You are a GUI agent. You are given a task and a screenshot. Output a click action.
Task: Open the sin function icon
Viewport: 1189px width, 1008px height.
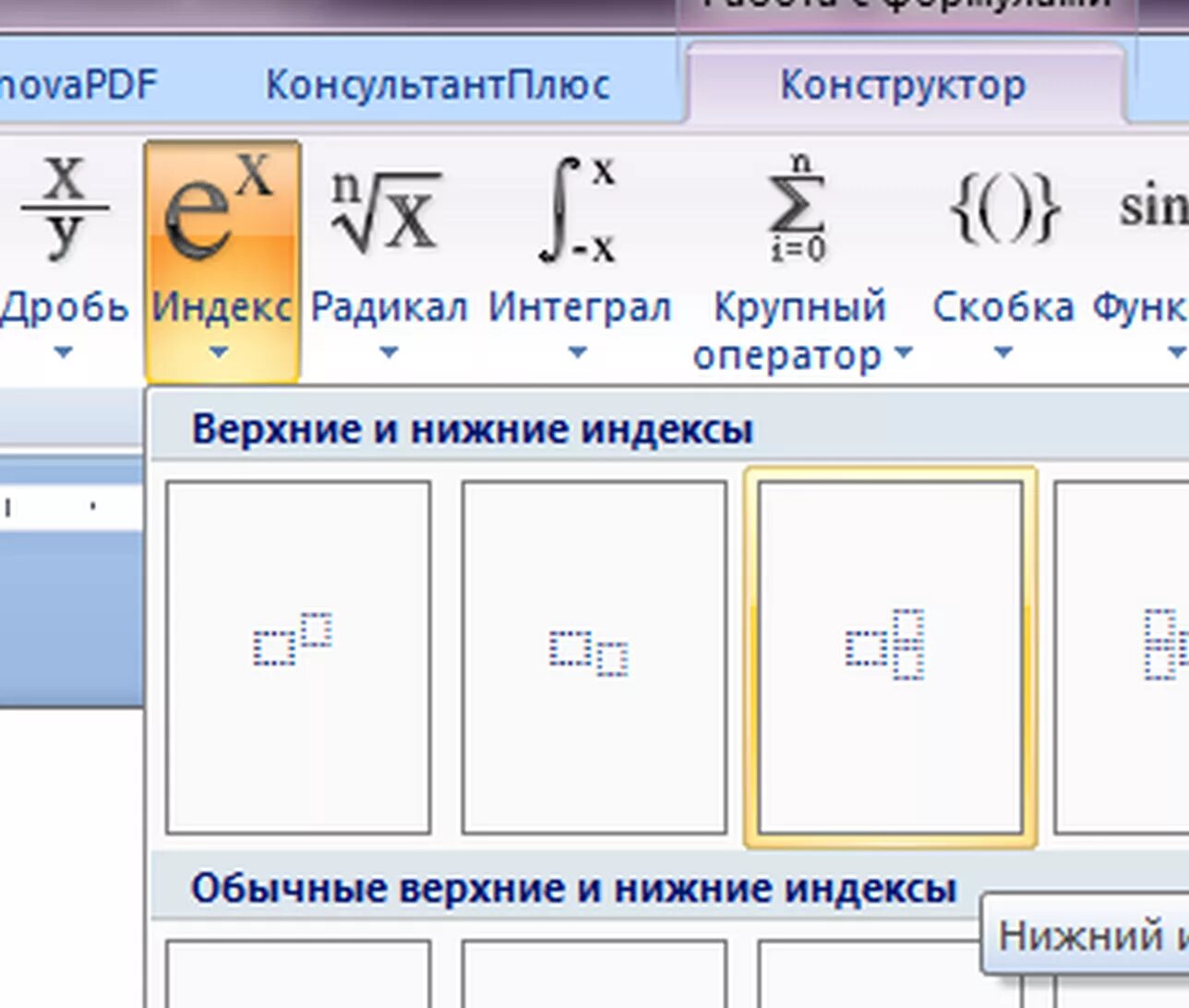pyautogui.click(x=1154, y=206)
